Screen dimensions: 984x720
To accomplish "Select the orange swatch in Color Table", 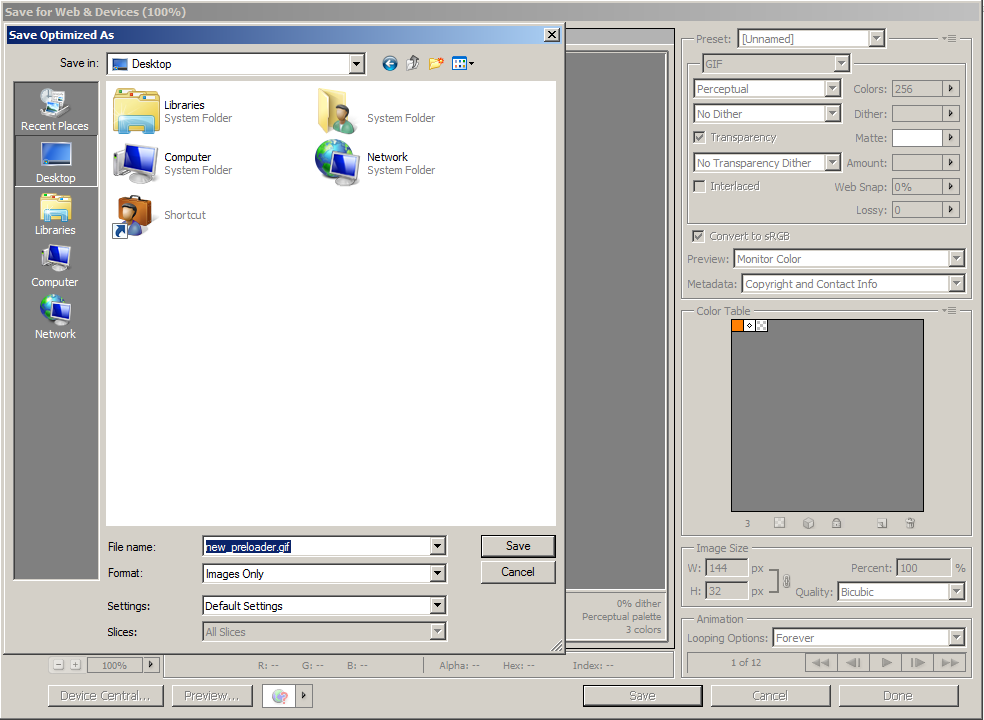I will click(x=737, y=326).
